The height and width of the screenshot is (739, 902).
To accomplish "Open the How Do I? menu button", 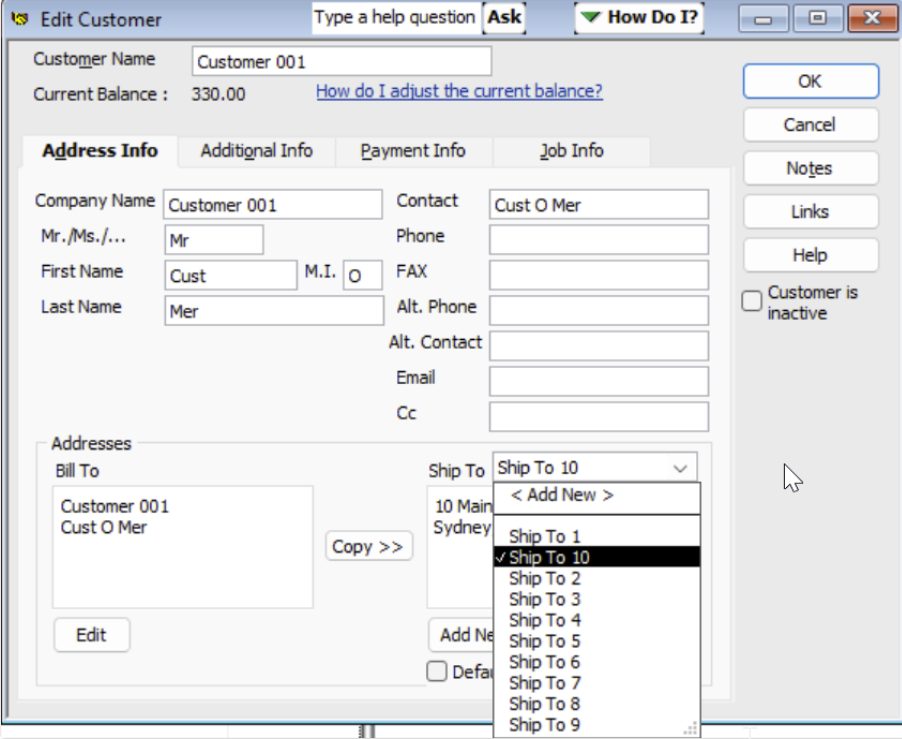I will 639,17.
